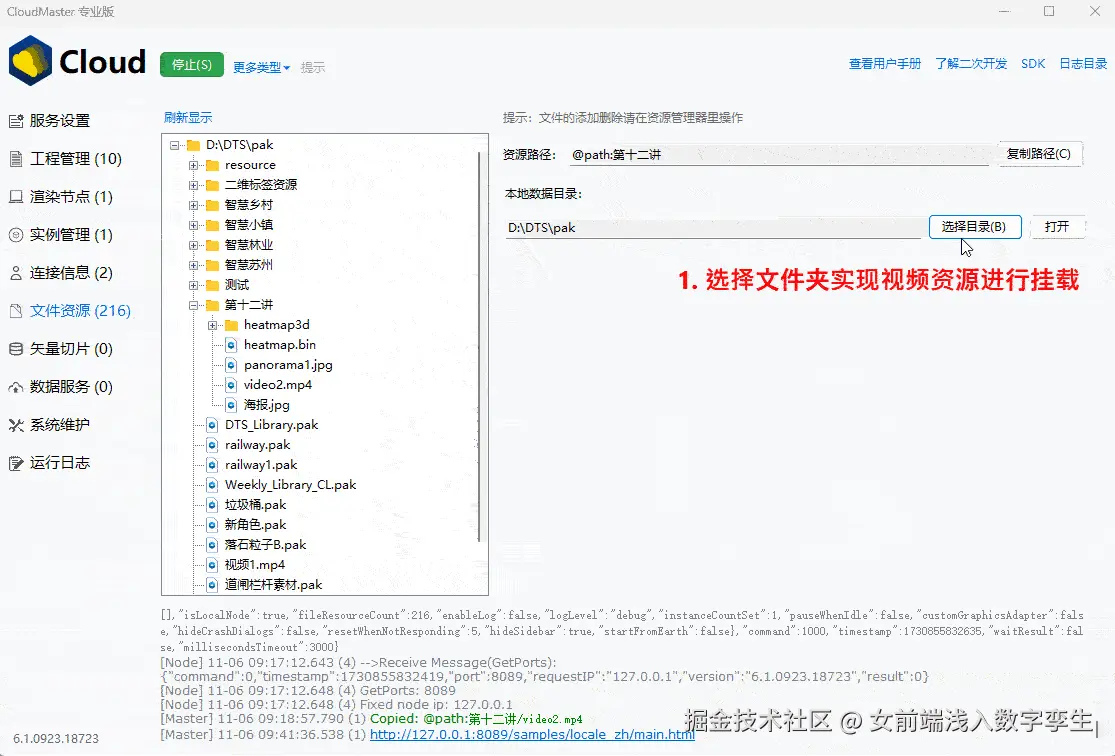The height and width of the screenshot is (756, 1115).
Task: Collapse the 第十二讲 folder node
Action: tap(192, 304)
